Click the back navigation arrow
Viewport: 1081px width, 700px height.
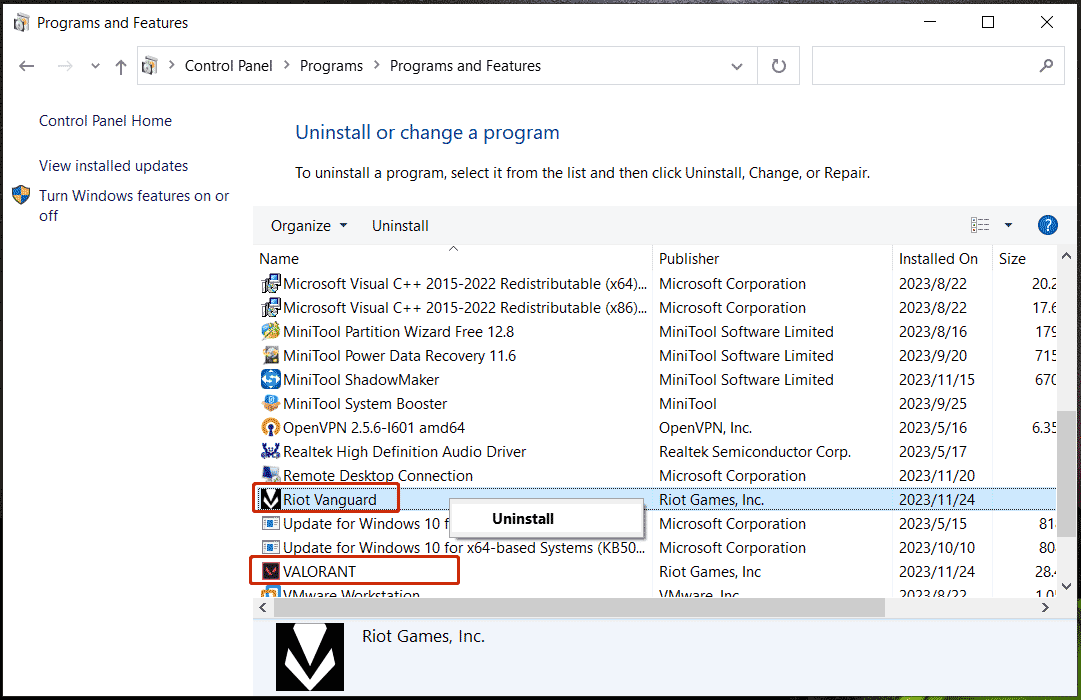click(27, 66)
